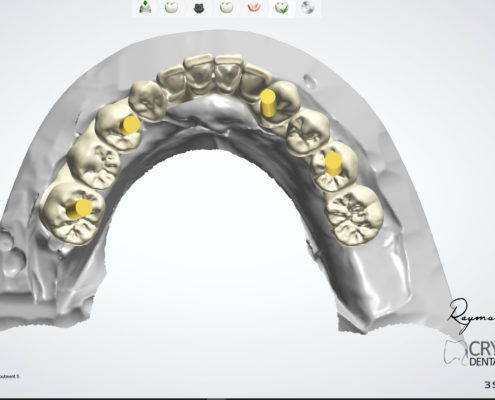495x400 pixels.
Task: Select the second white tooth step icon
Action: [227, 7]
